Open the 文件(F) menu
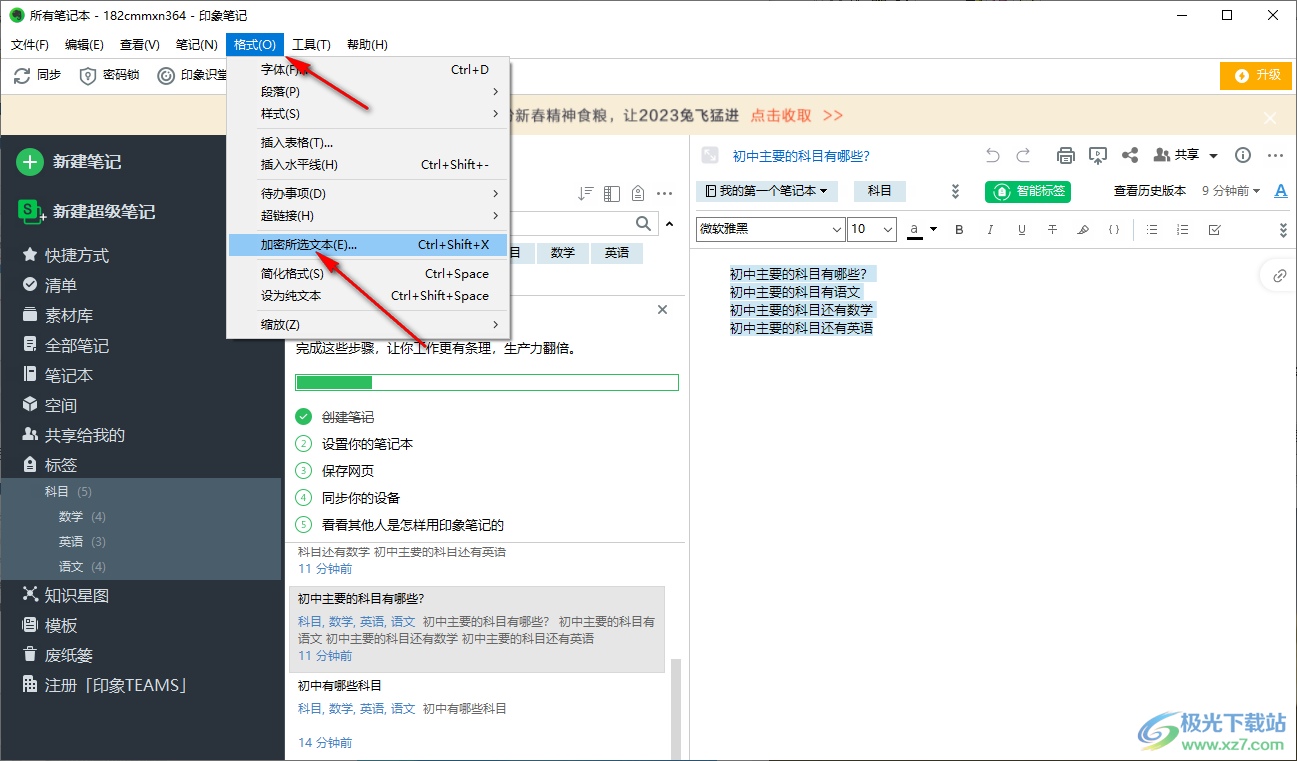Viewport: 1297px width, 761px height. [x=29, y=45]
